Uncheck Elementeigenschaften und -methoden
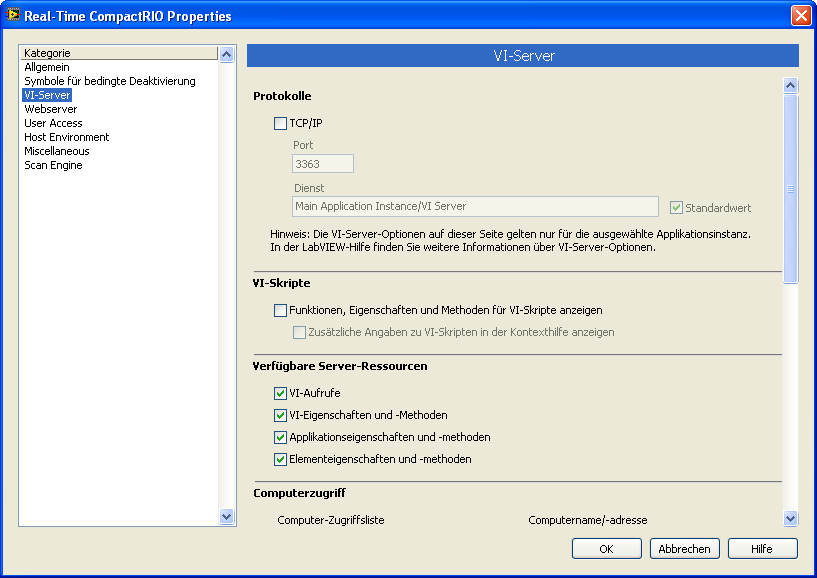Viewport: 817px width, 578px height. click(x=280, y=459)
